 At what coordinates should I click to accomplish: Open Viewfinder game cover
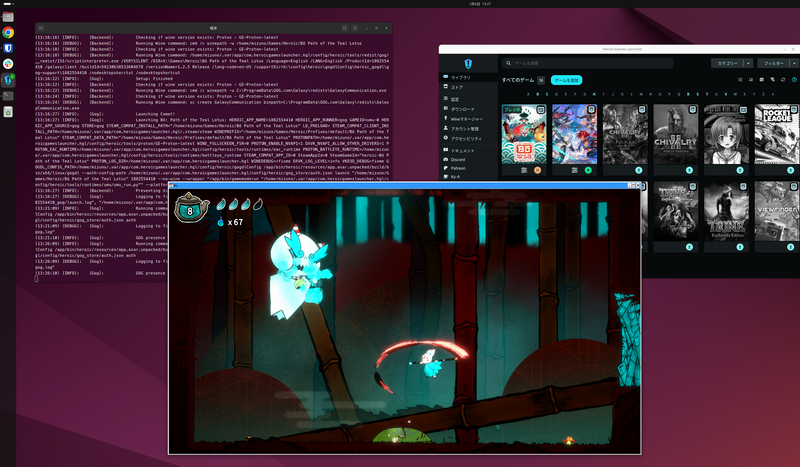[x=777, y=211]
